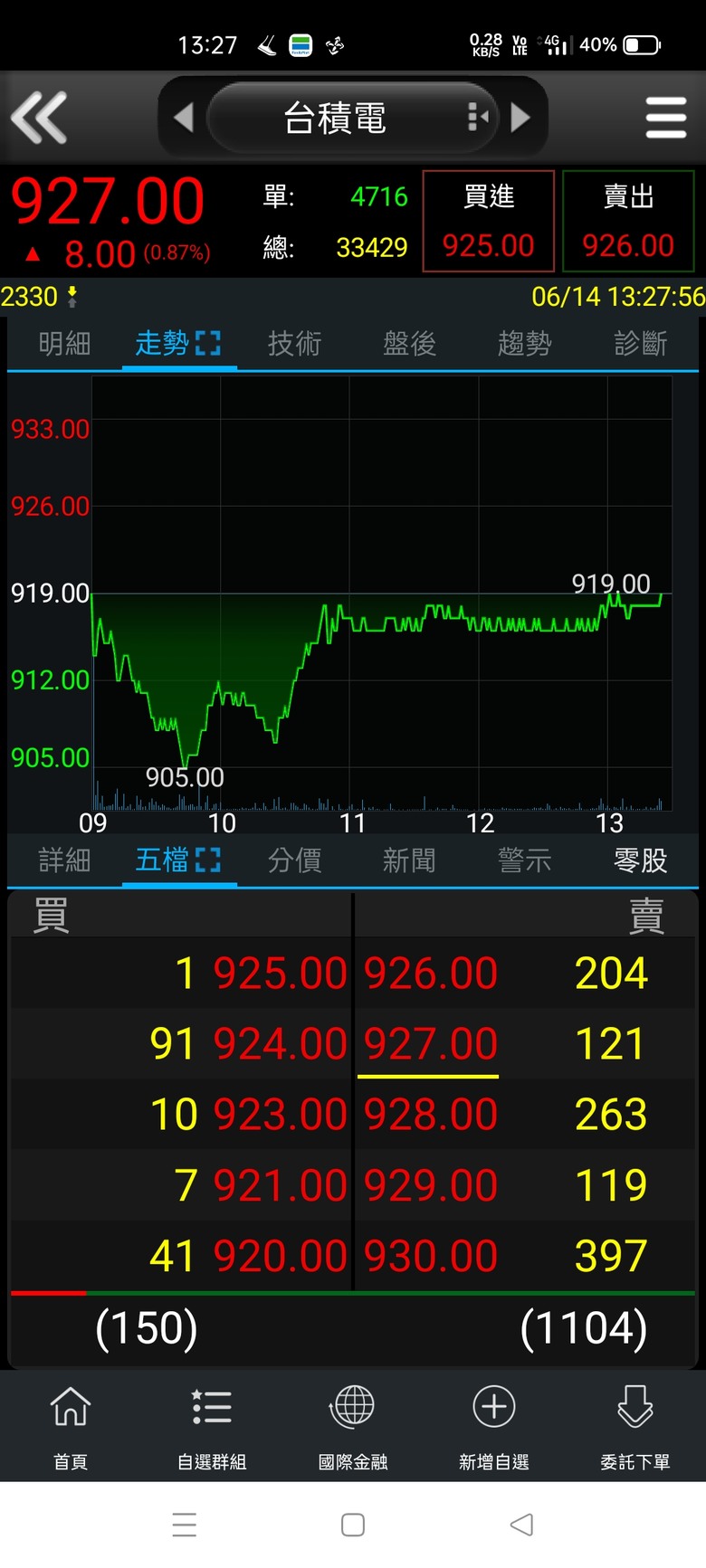Viewport: 706px width, 1568px height.
Task: Tap single volume 4716
Action: 379,196
